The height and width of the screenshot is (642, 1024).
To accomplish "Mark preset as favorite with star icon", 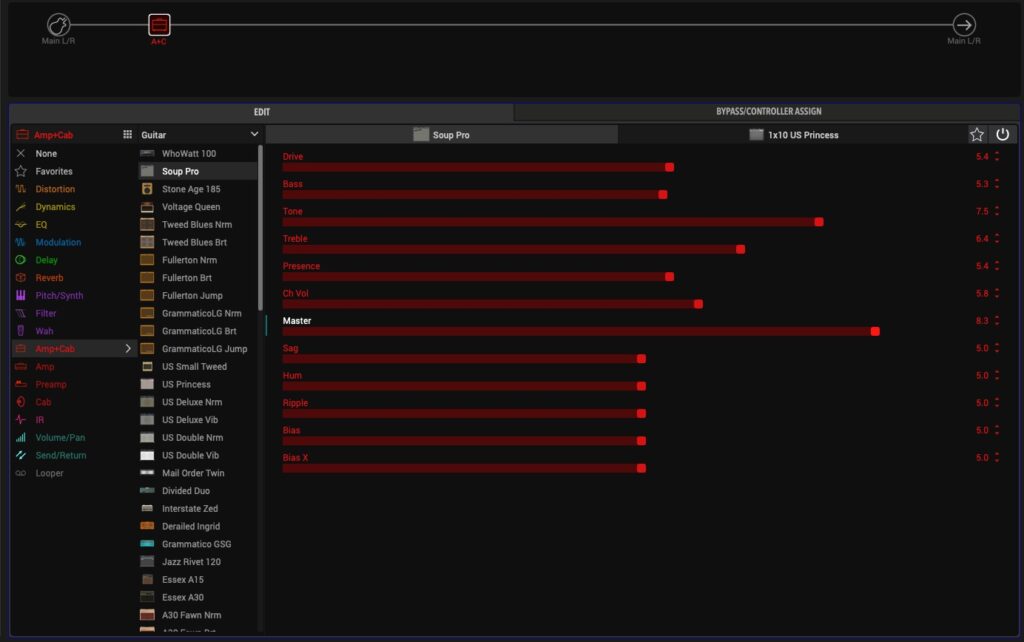I will pyautogui.click(x=977, y=135).
